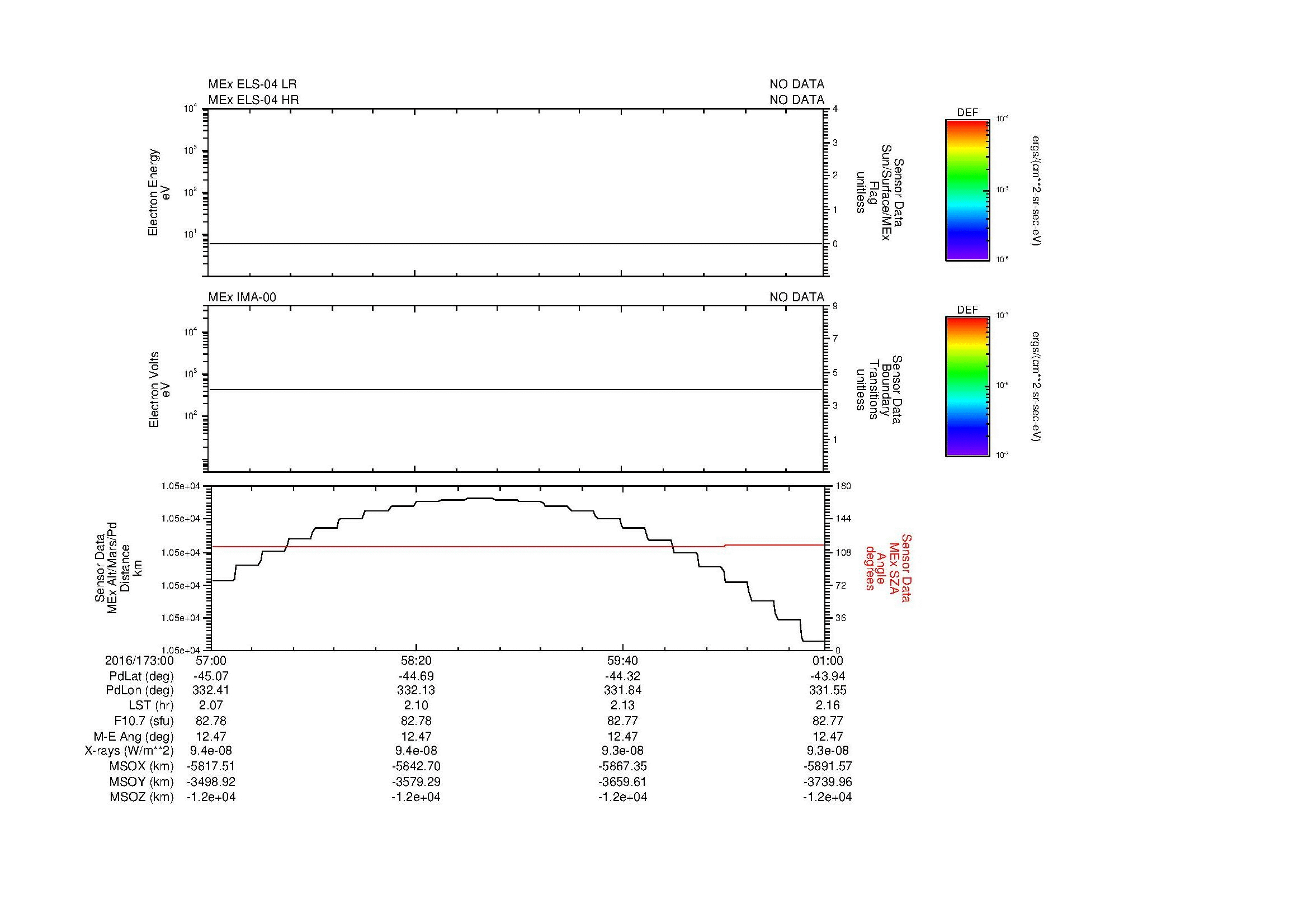Click the horizontal flag line in top plot

(x=516, y=244)
